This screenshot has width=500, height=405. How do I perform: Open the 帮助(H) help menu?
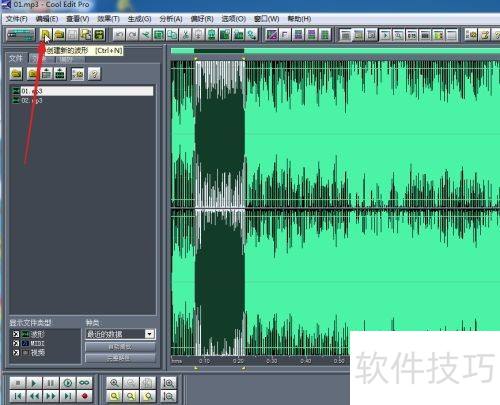(299, 19)
